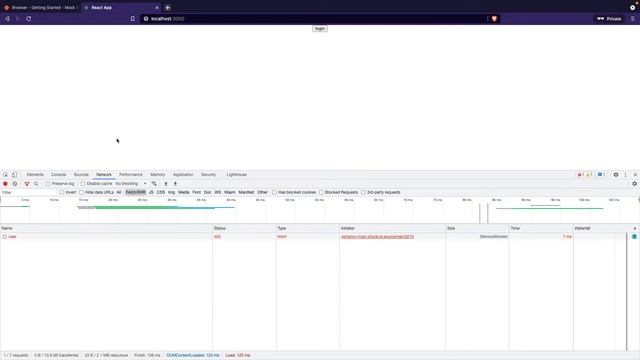Open the Lighthouse tab in DevTools
The image size is (640, 360).
click(x=237, y=175)
